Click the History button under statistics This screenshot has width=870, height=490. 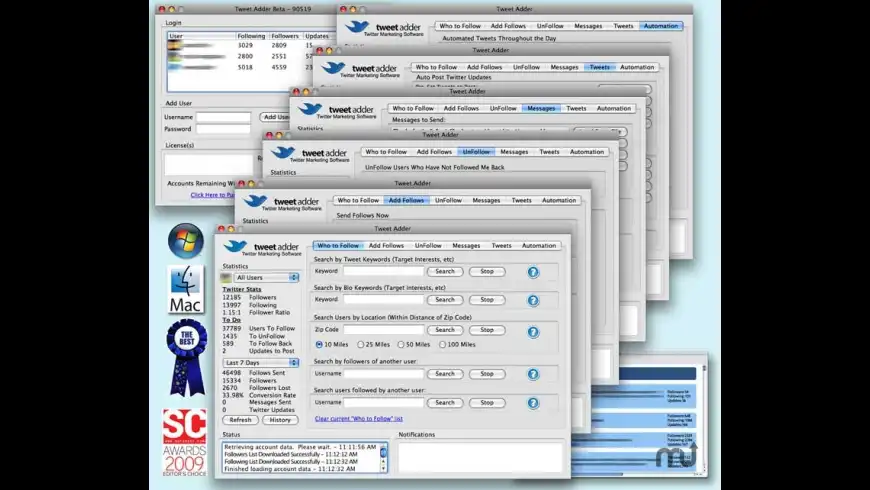[280, 420]
